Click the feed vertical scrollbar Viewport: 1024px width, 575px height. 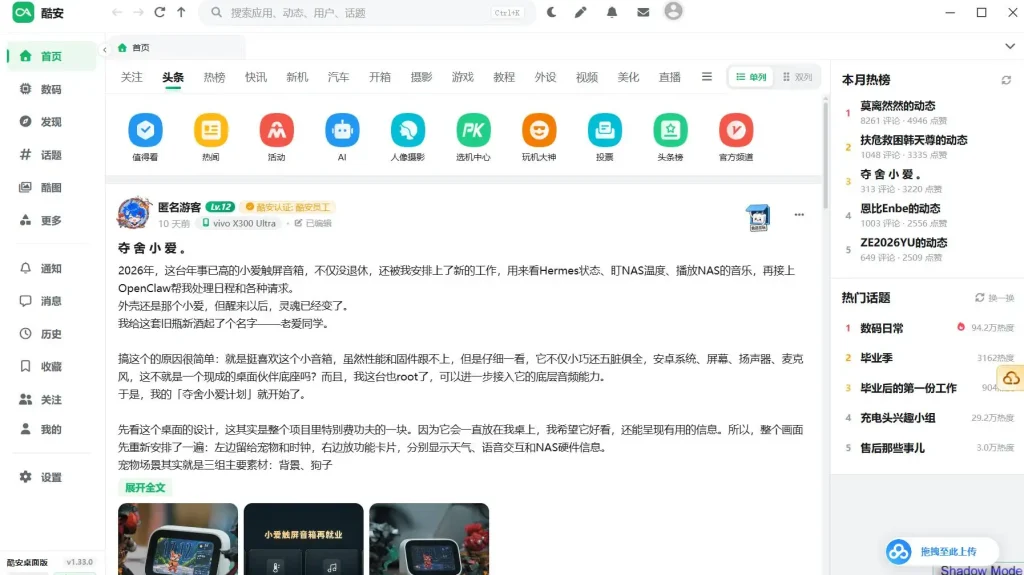825,154
